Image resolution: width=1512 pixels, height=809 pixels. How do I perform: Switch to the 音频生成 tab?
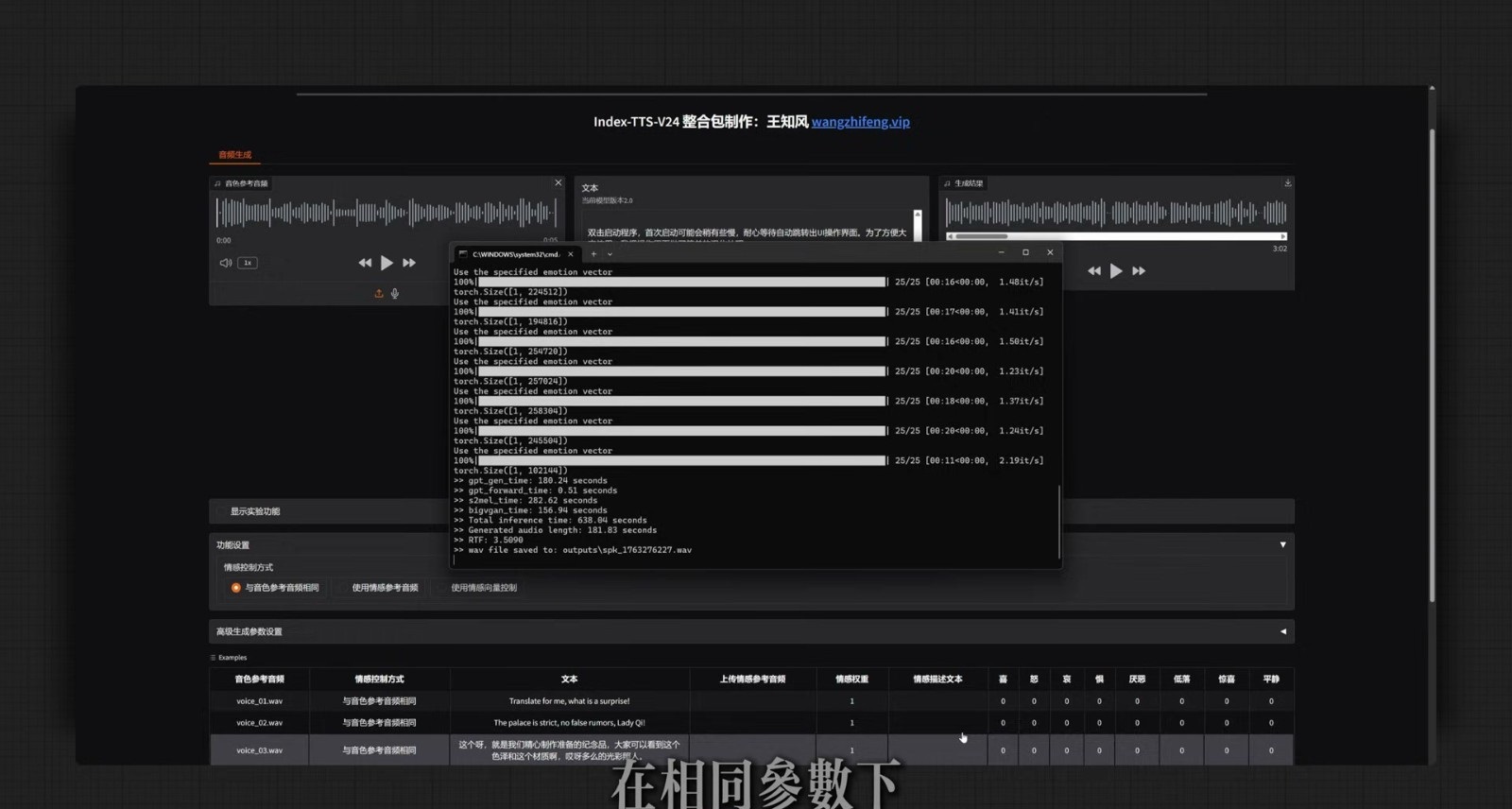pos(235,154)
